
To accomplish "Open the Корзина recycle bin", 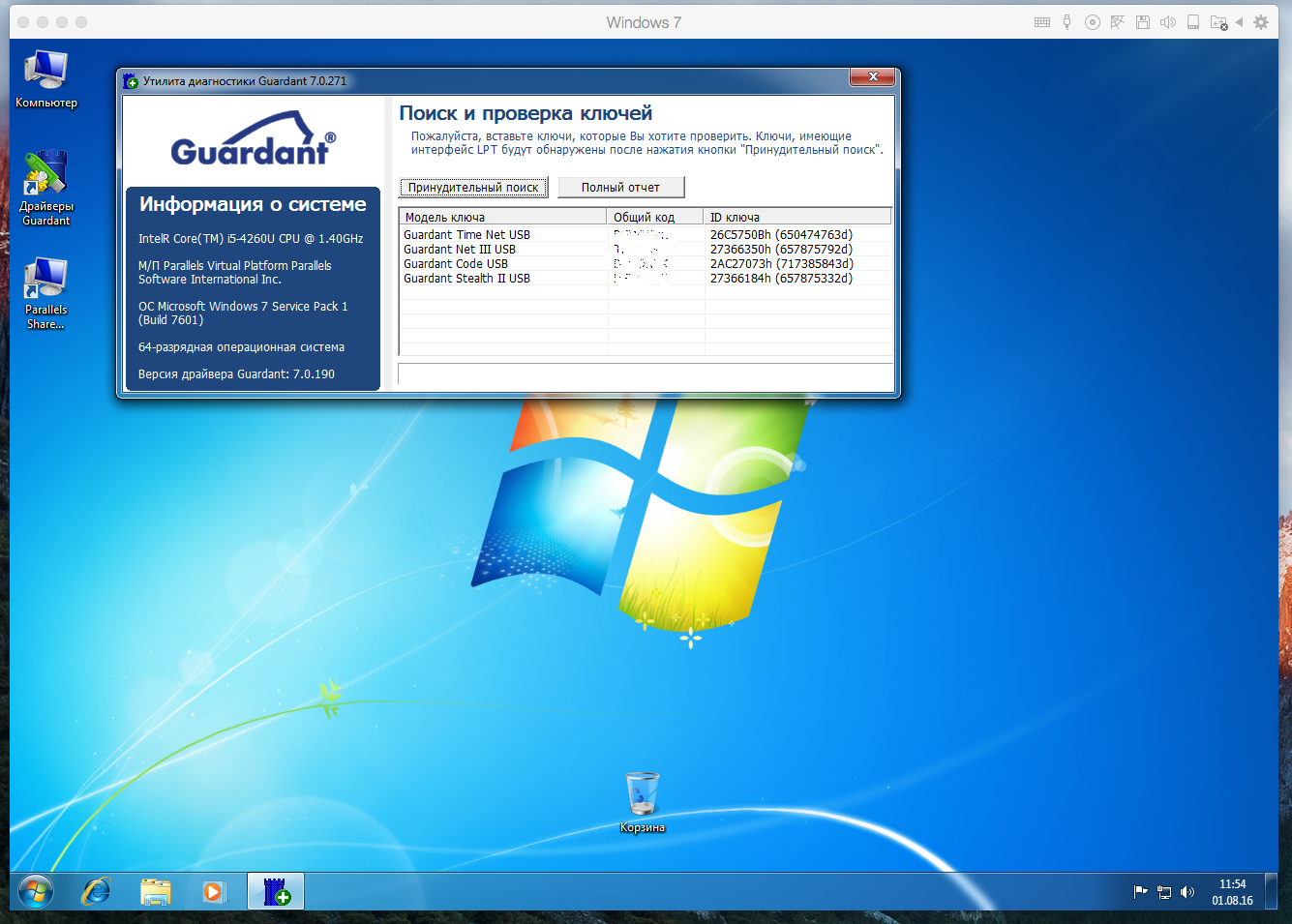I will (x=642, y=800).
